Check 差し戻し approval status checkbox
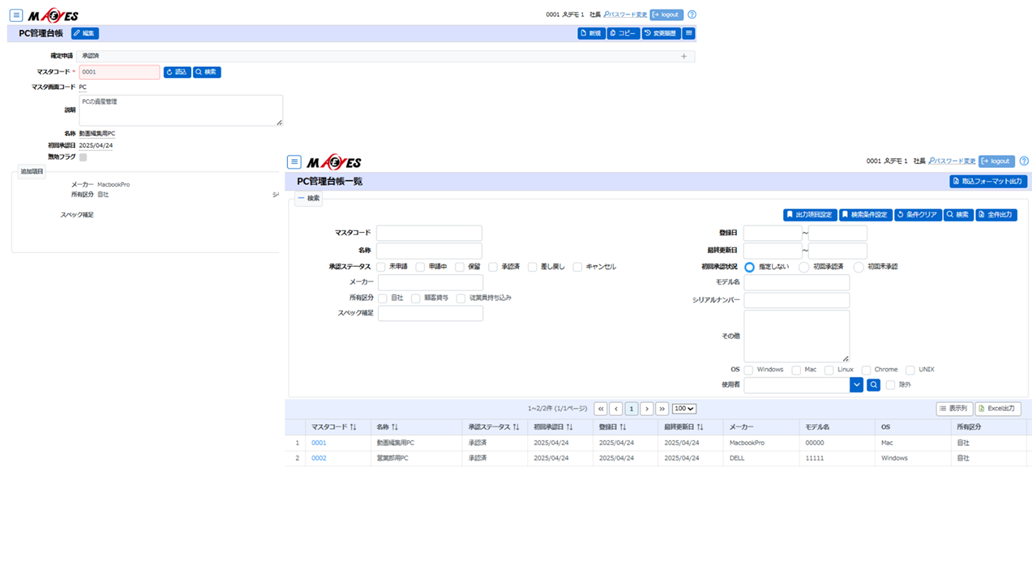 [x=532, y=267]
